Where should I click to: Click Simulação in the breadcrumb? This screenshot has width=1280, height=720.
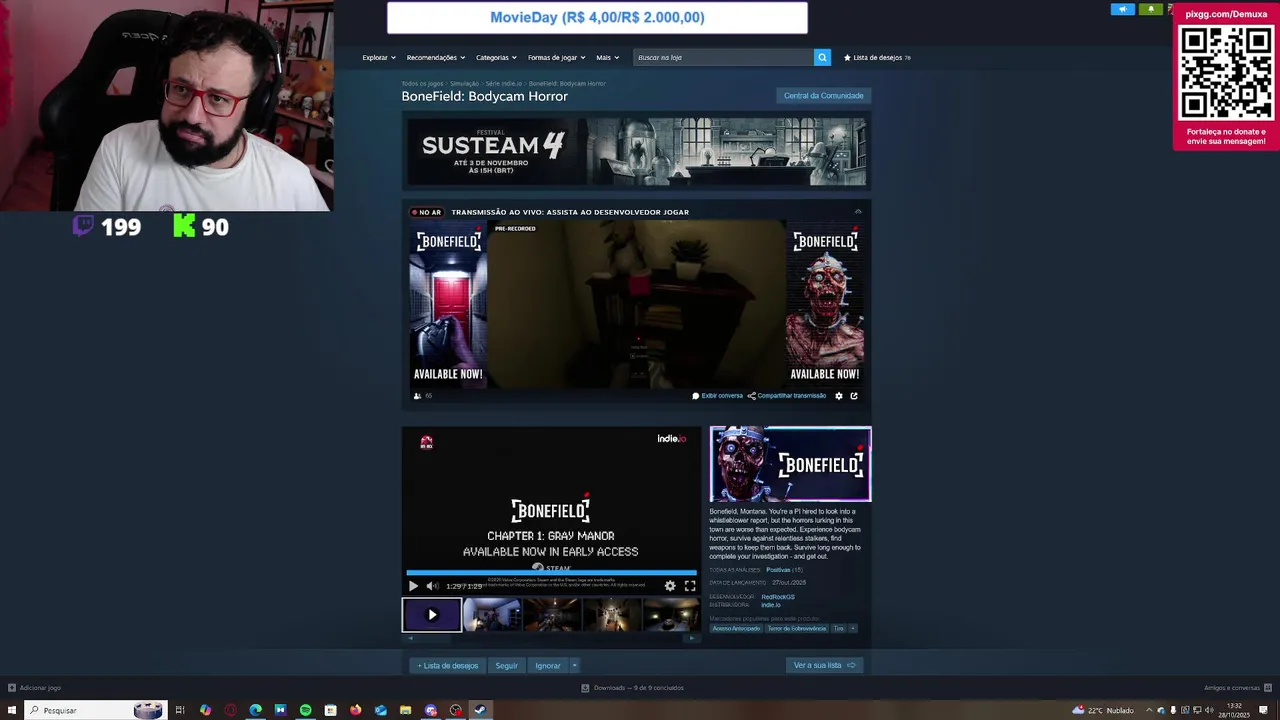464,84
